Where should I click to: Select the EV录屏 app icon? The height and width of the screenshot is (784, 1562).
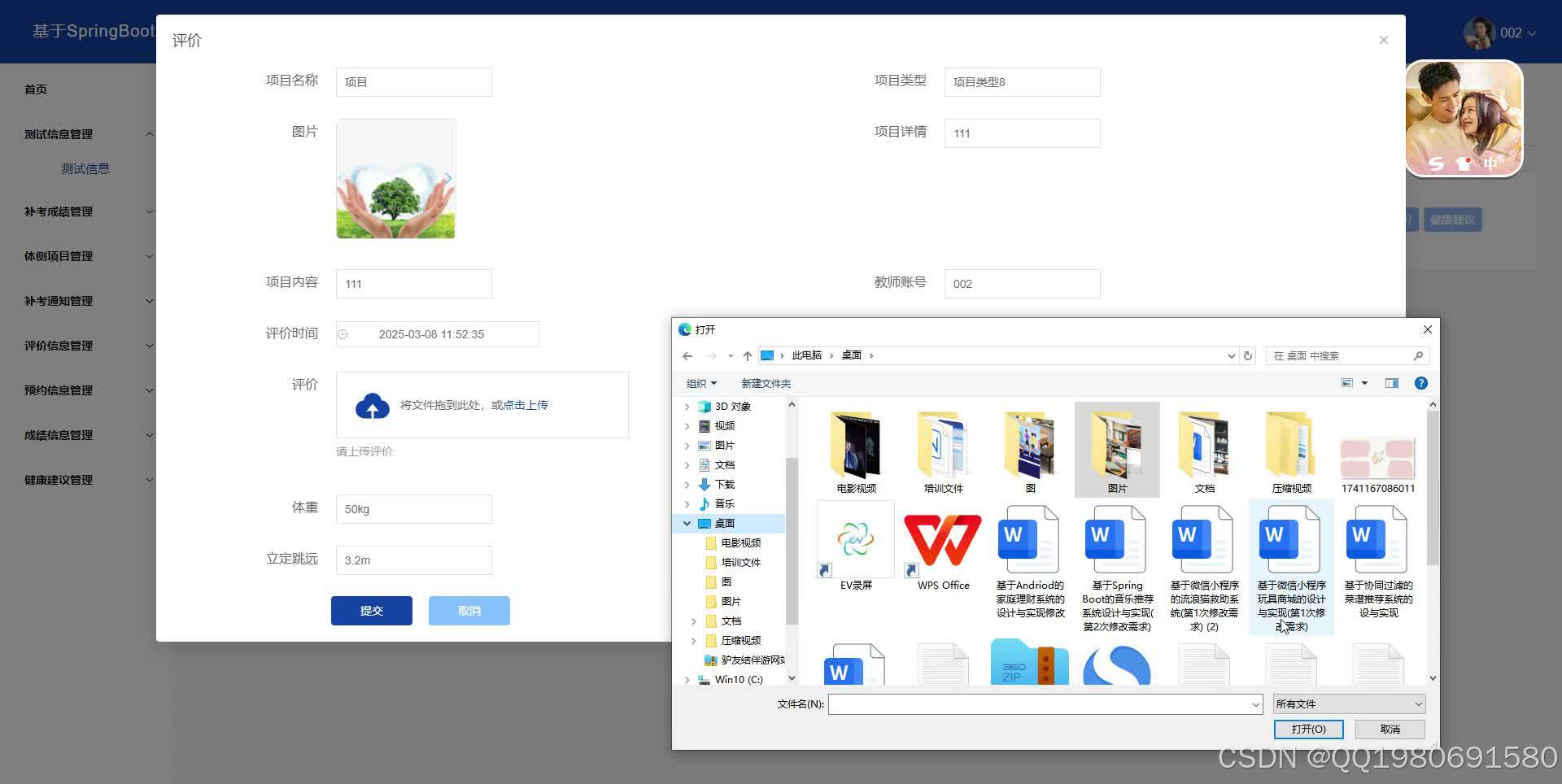coord(854,539)
